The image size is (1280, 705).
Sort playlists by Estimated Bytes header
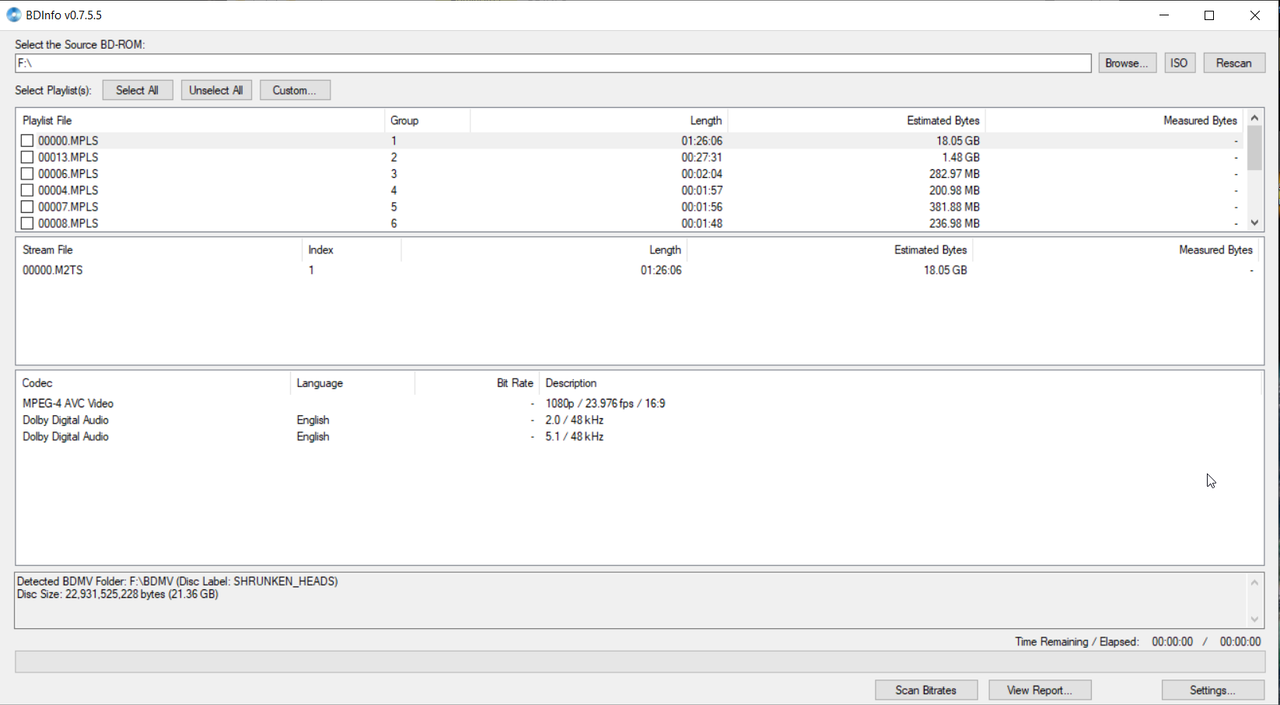856,120
